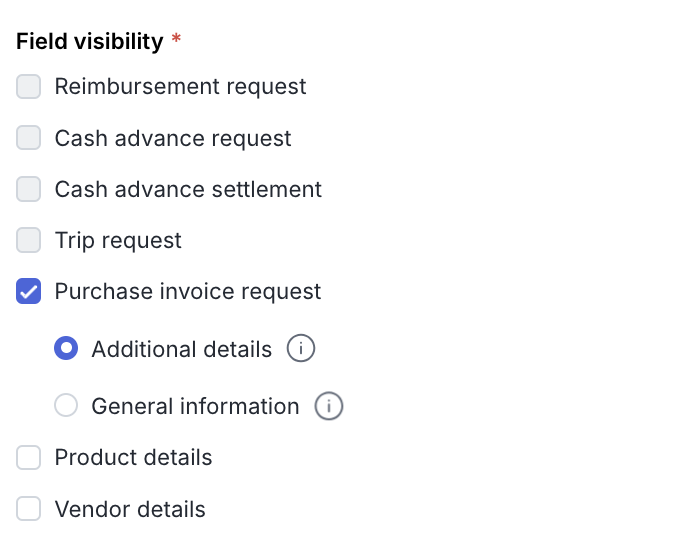The image size is (680, 548).
Task: Tick the Cash advance request checkbox
Action: click(29, 138)
